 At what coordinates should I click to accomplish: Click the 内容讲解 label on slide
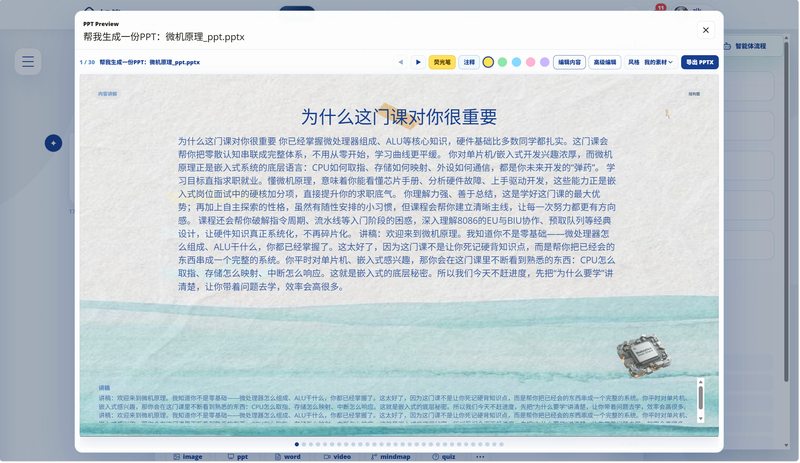click(x=108, y=94)
